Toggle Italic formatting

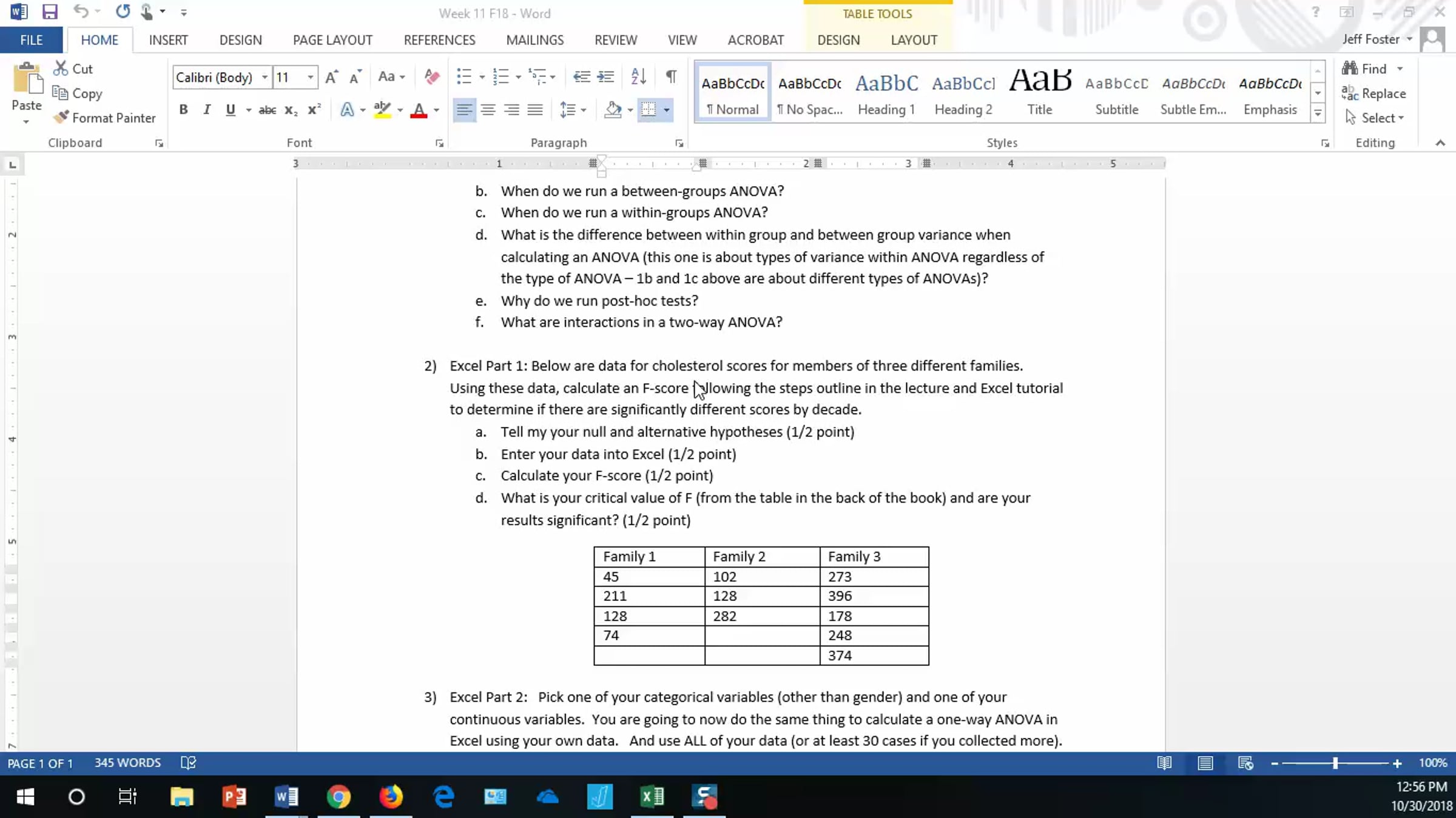pyautogui.click(x=207, y=110)
